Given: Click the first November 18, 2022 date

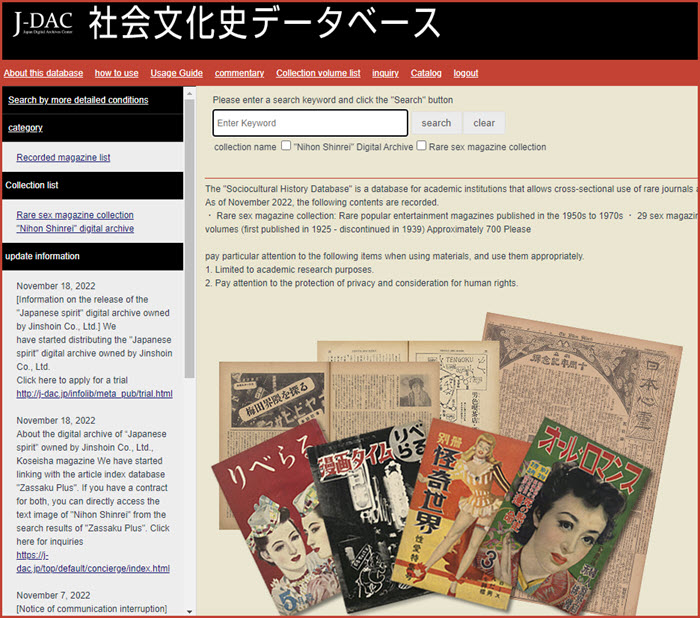Looking at the screenshot, I should [56, 286].
